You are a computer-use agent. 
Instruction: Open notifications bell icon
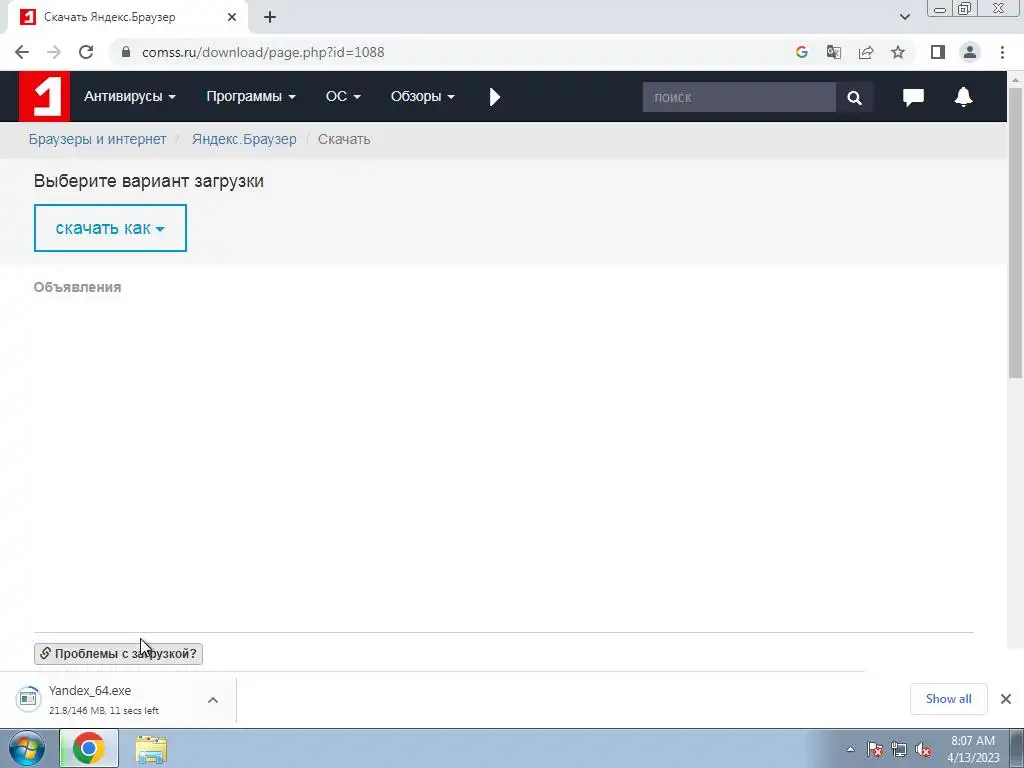(x=963, y=97)
